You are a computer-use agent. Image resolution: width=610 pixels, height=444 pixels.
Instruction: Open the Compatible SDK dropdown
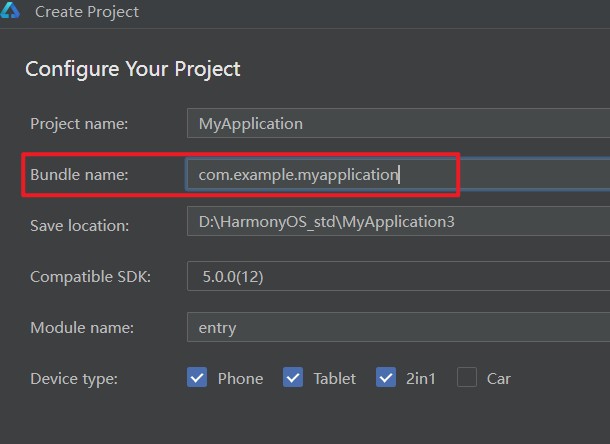point(398,276)
